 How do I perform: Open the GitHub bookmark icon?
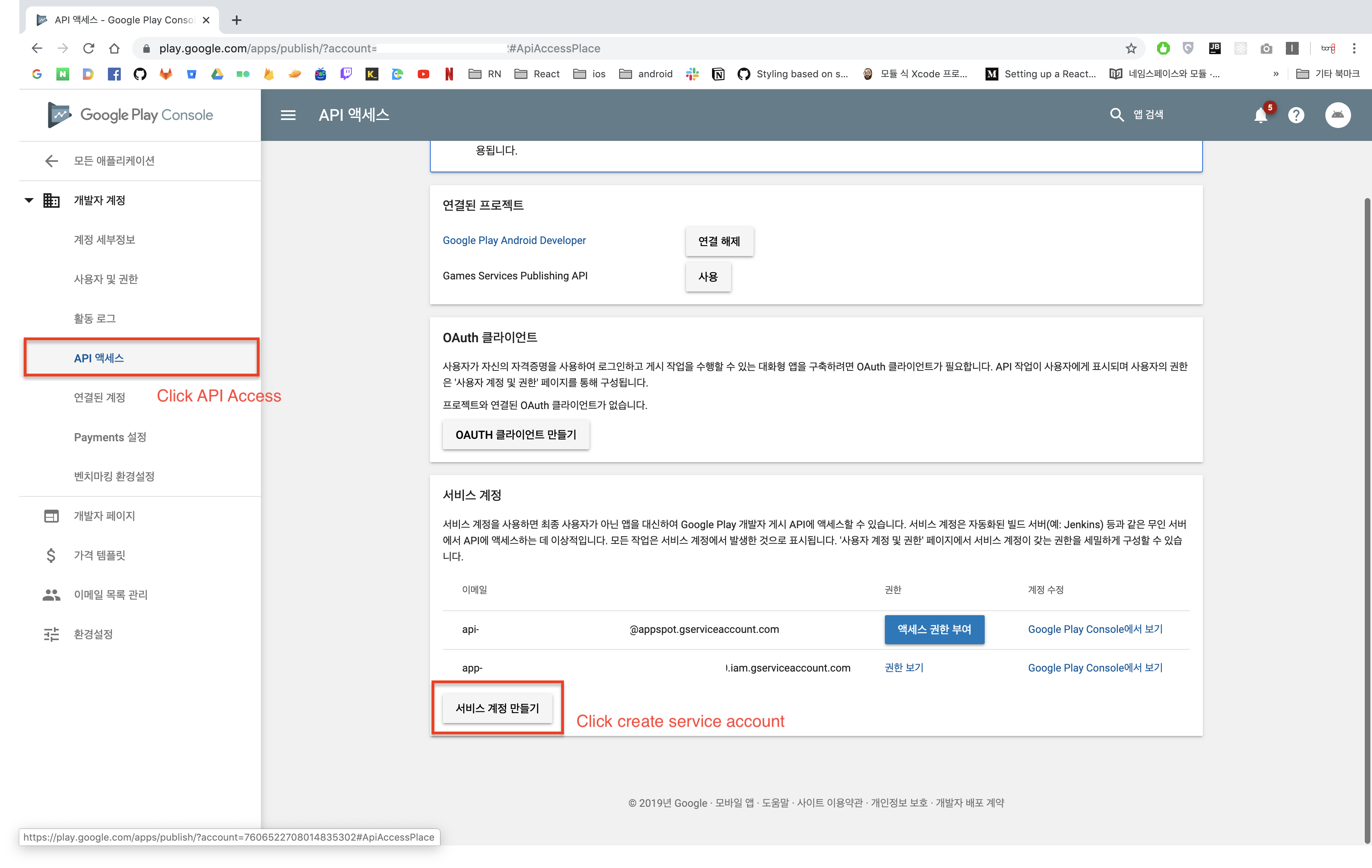pyautogui.click(x=140, y=74)
